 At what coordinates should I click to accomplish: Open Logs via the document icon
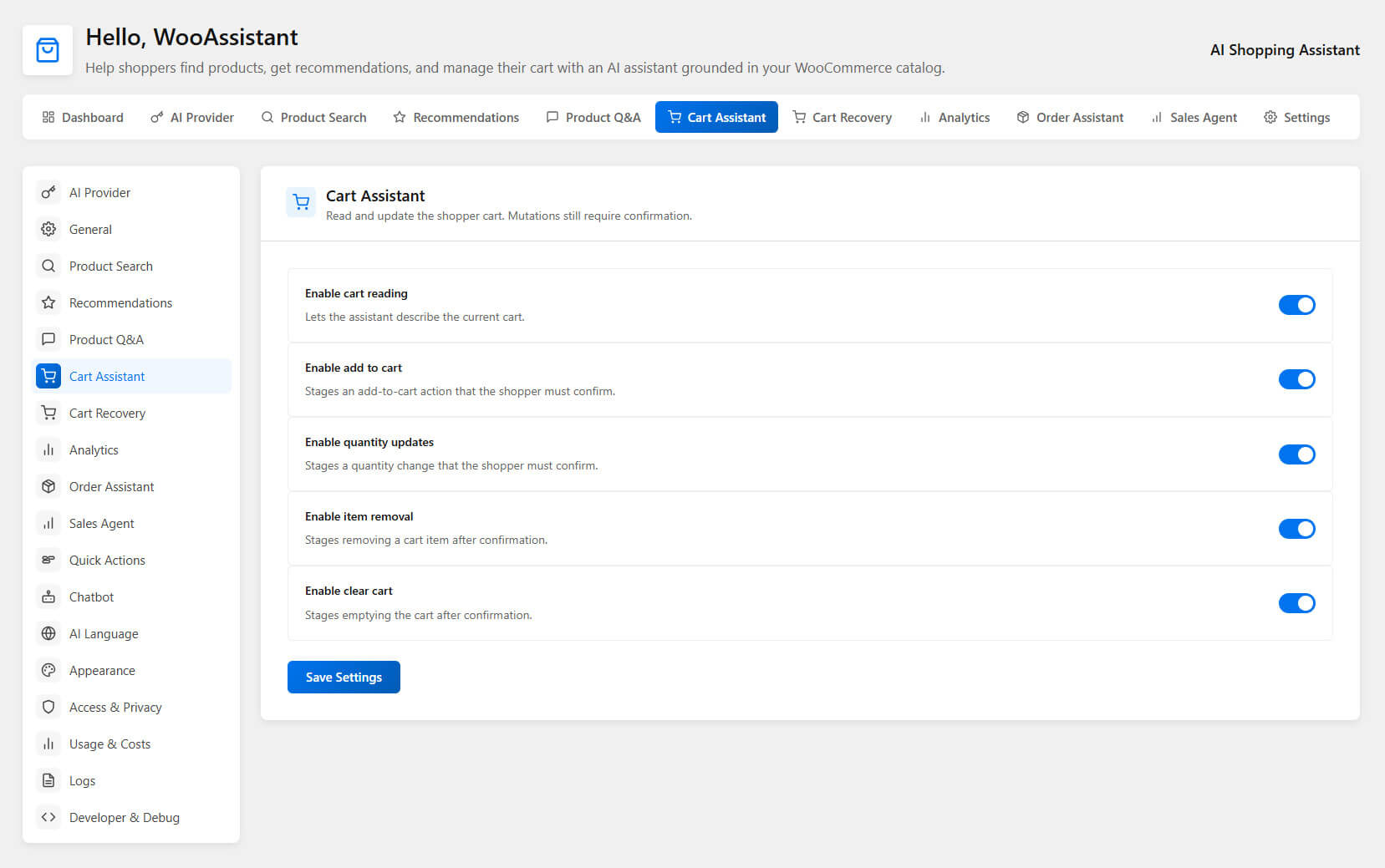coord(48,780)
